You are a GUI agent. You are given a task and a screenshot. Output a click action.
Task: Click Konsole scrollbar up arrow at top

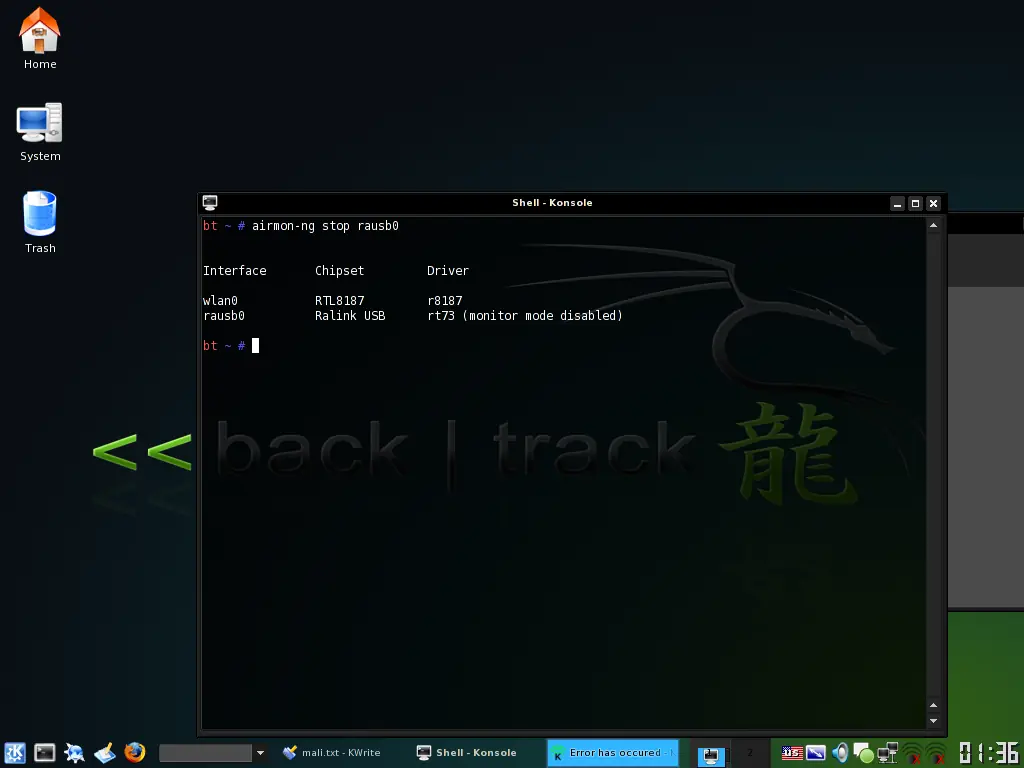(x=934, y=225)
